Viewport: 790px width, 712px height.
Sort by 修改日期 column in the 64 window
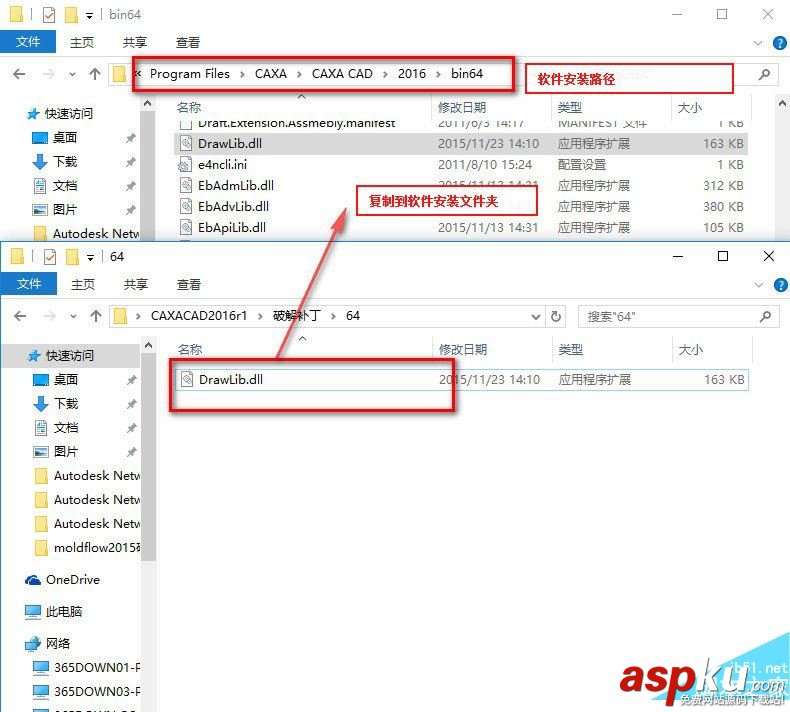(463, 349)
